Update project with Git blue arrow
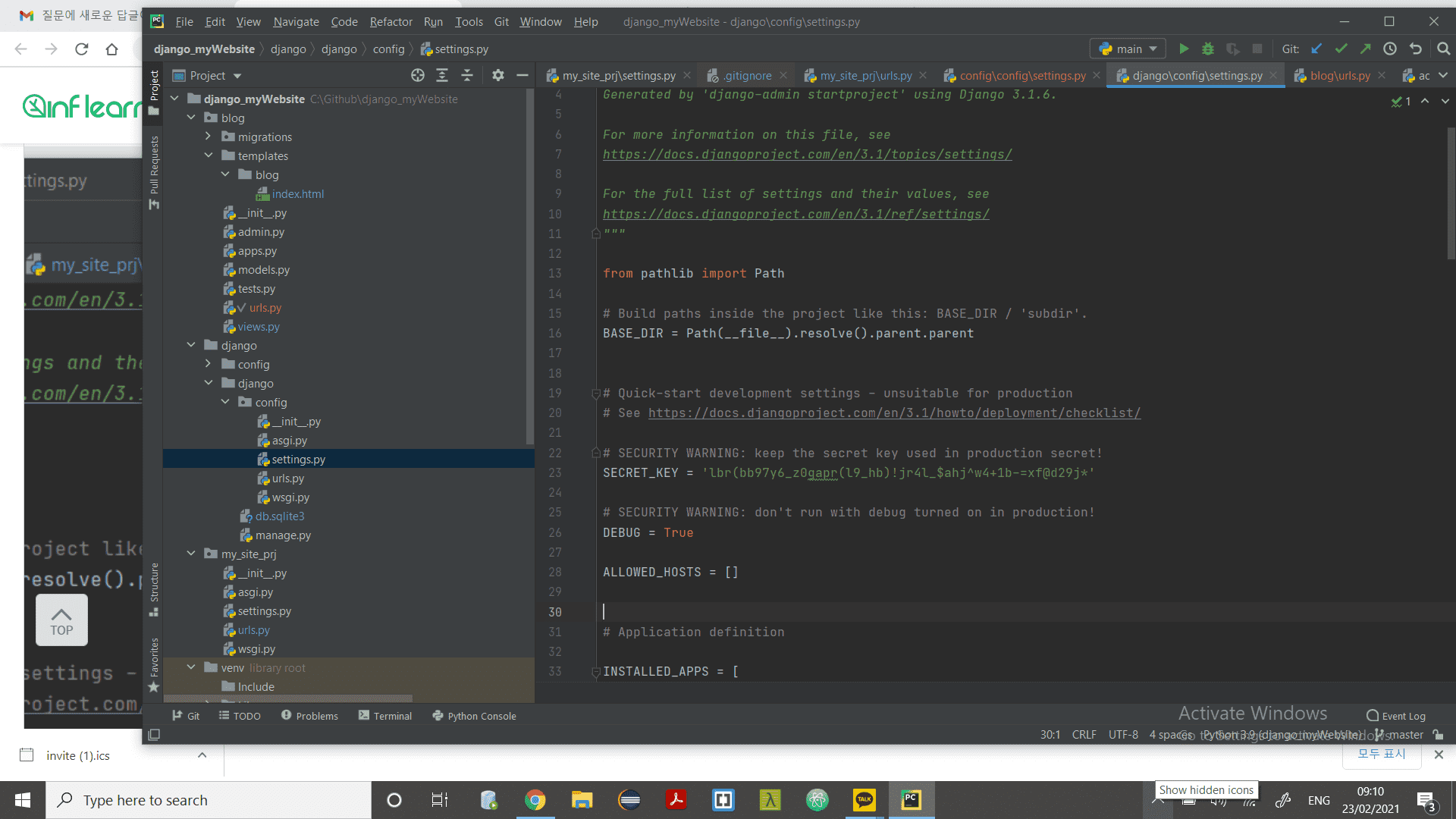1456x819 pixels. click(x=1316, y=49)
